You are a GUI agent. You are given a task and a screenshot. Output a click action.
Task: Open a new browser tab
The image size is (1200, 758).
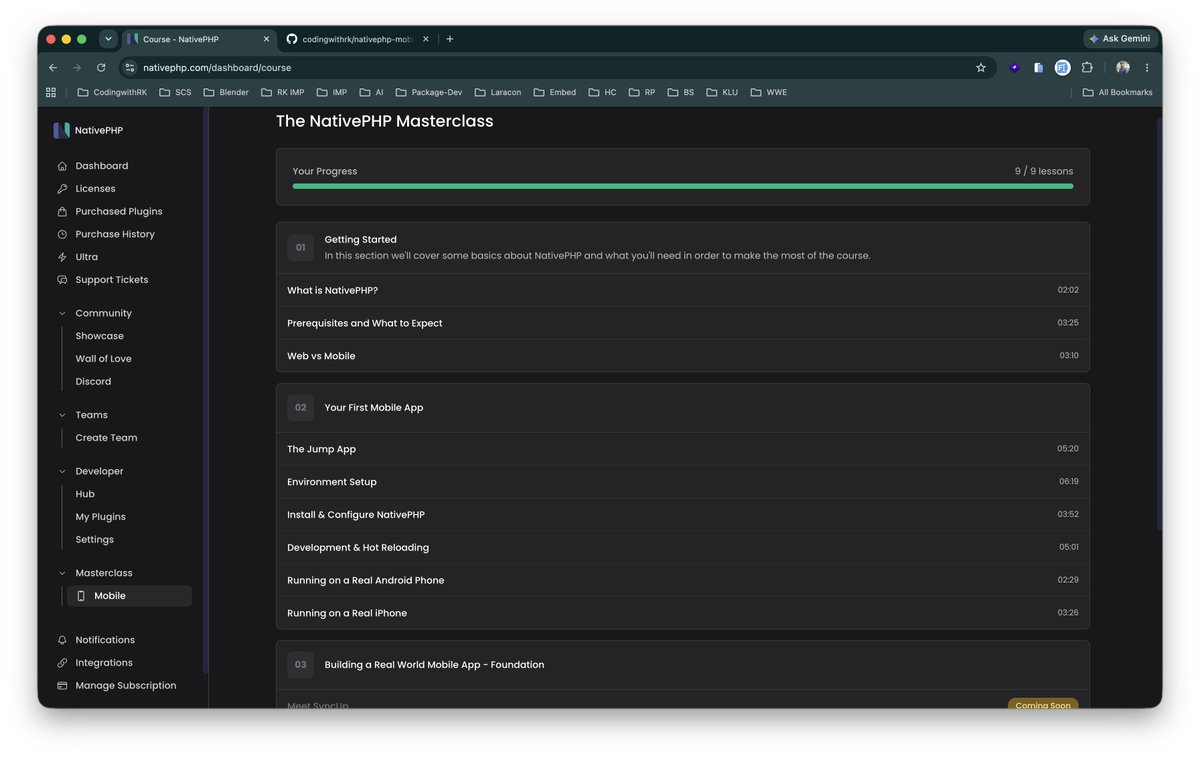450,39
